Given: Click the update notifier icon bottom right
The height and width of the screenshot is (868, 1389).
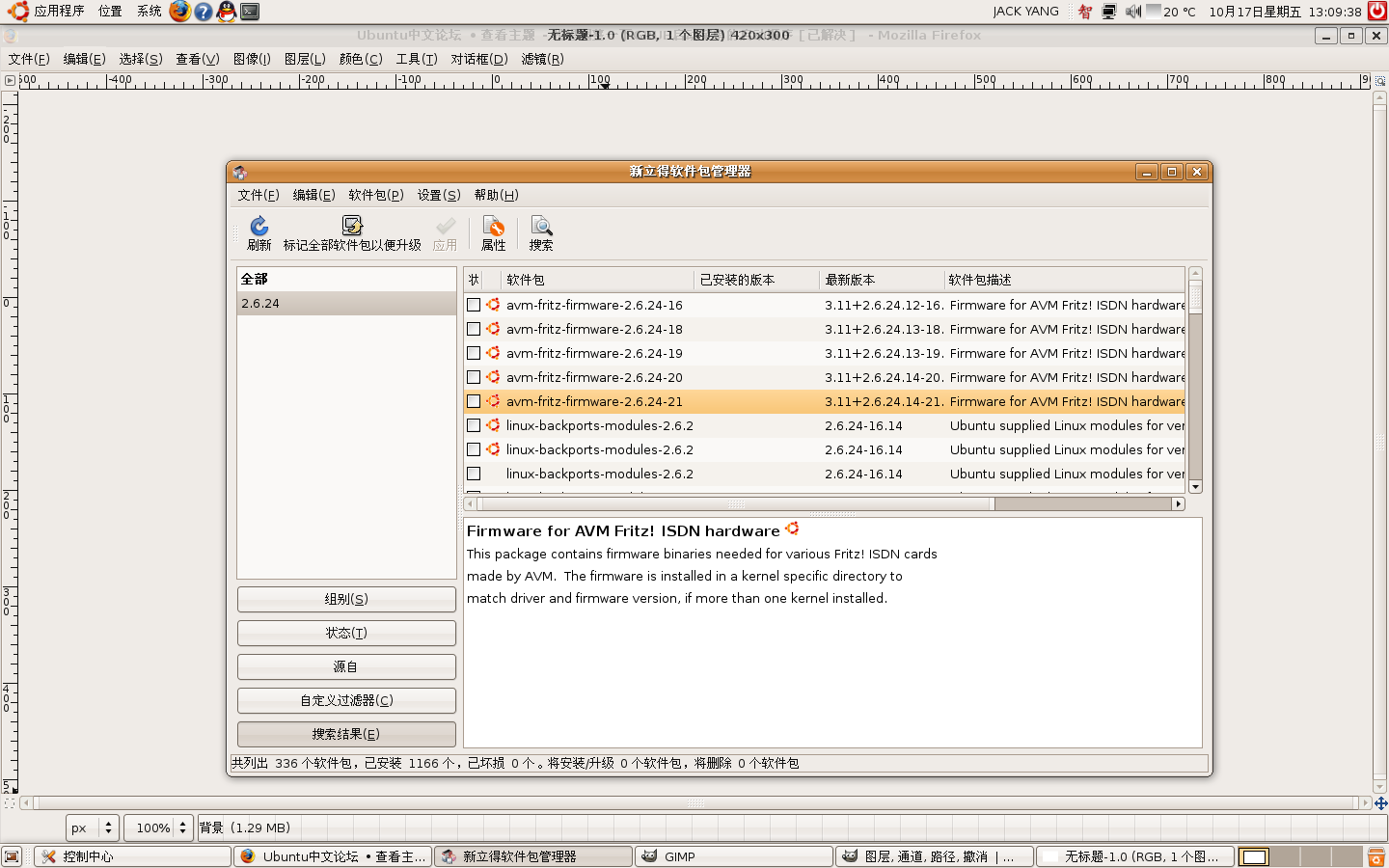Looking at the screenshot, I should [1376, 856].
